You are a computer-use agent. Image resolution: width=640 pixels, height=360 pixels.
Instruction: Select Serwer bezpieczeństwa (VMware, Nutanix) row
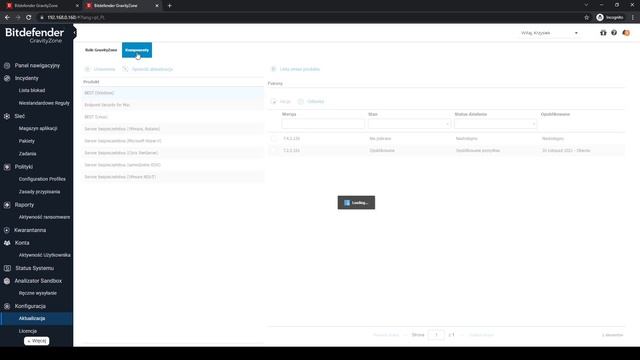click(173, 129)
